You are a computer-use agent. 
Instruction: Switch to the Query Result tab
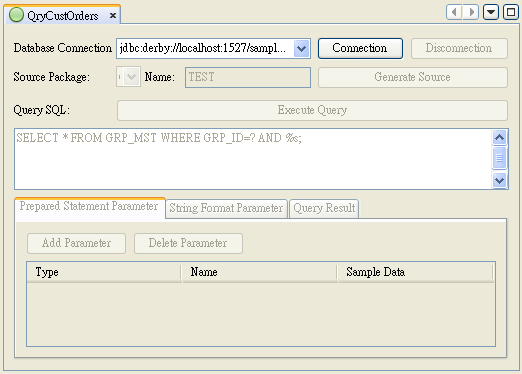click(324, 208)
